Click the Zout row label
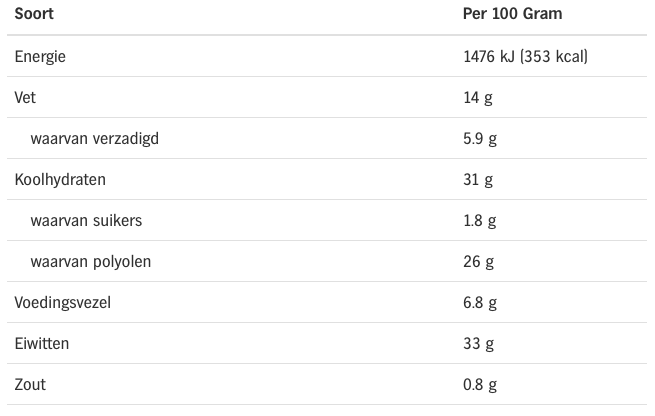Screen dimensions: 655x416 click(x=30, y=384)
